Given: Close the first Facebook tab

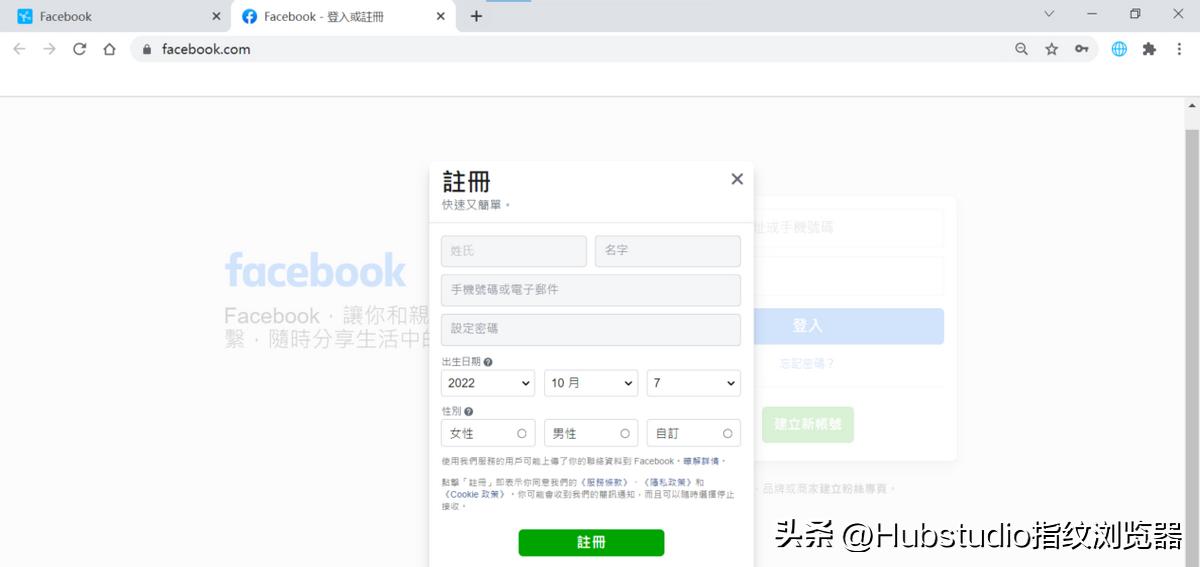Looking at the screenshot, I should coord(217,16).
